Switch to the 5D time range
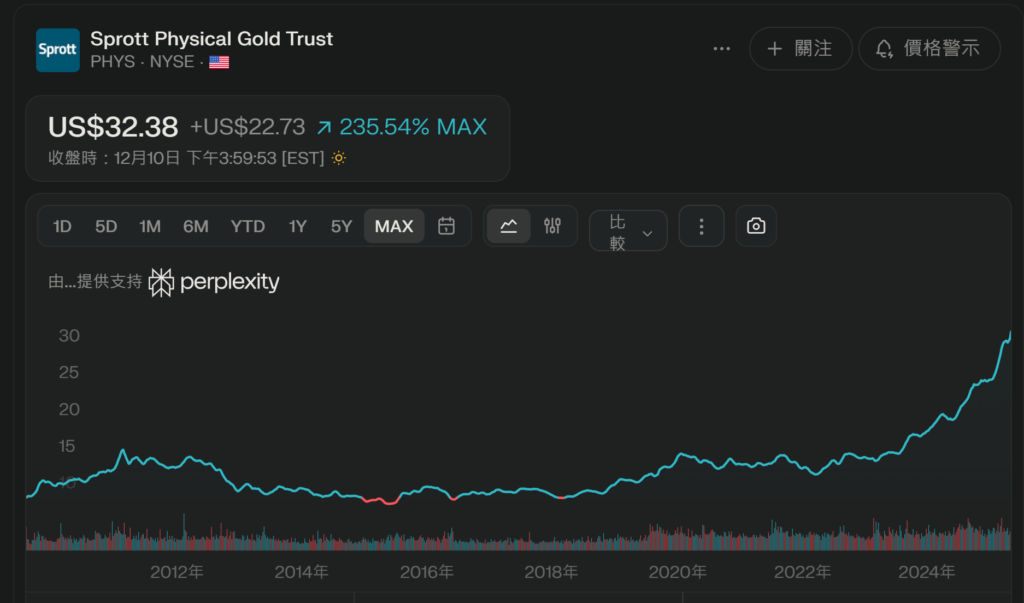The image size is (1024, 603). point(106,227)
